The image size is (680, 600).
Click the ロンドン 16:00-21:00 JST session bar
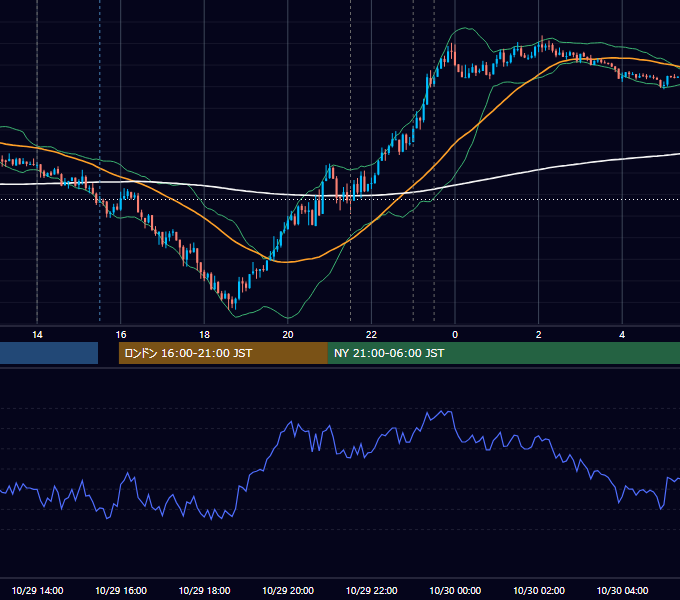pyautogui.click(x=223, y=353)
